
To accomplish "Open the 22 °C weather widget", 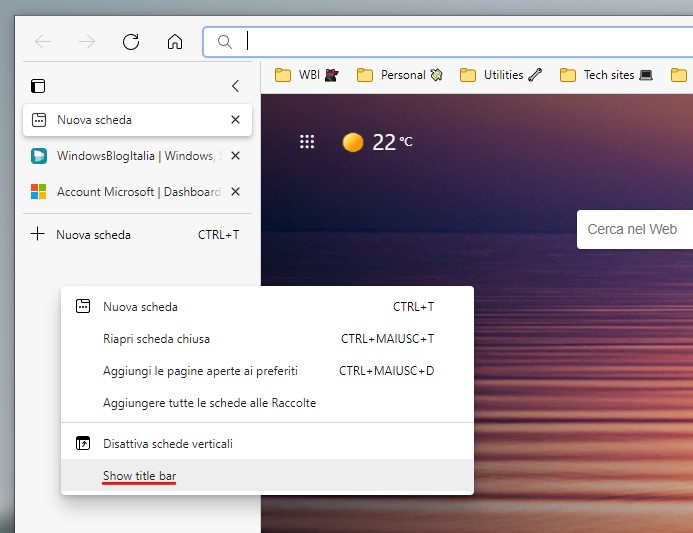I will coord(377,142).
